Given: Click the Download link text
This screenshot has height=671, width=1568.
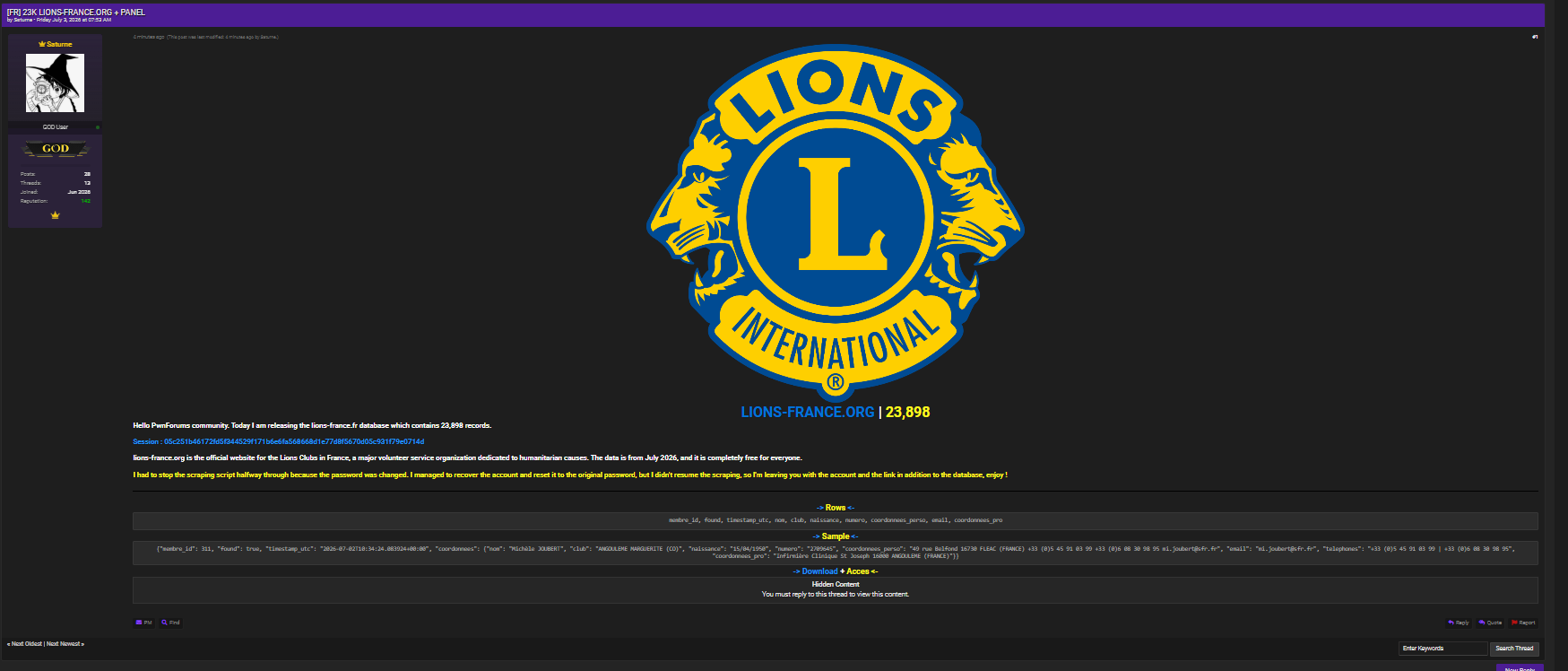Looking at the screenshot, I should tap(819, 571).
